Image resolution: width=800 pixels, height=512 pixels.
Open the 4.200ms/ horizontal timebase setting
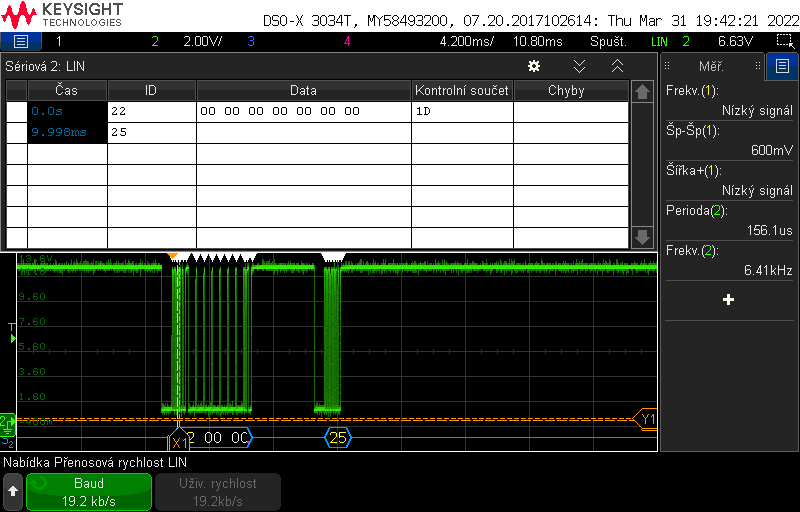466,41
